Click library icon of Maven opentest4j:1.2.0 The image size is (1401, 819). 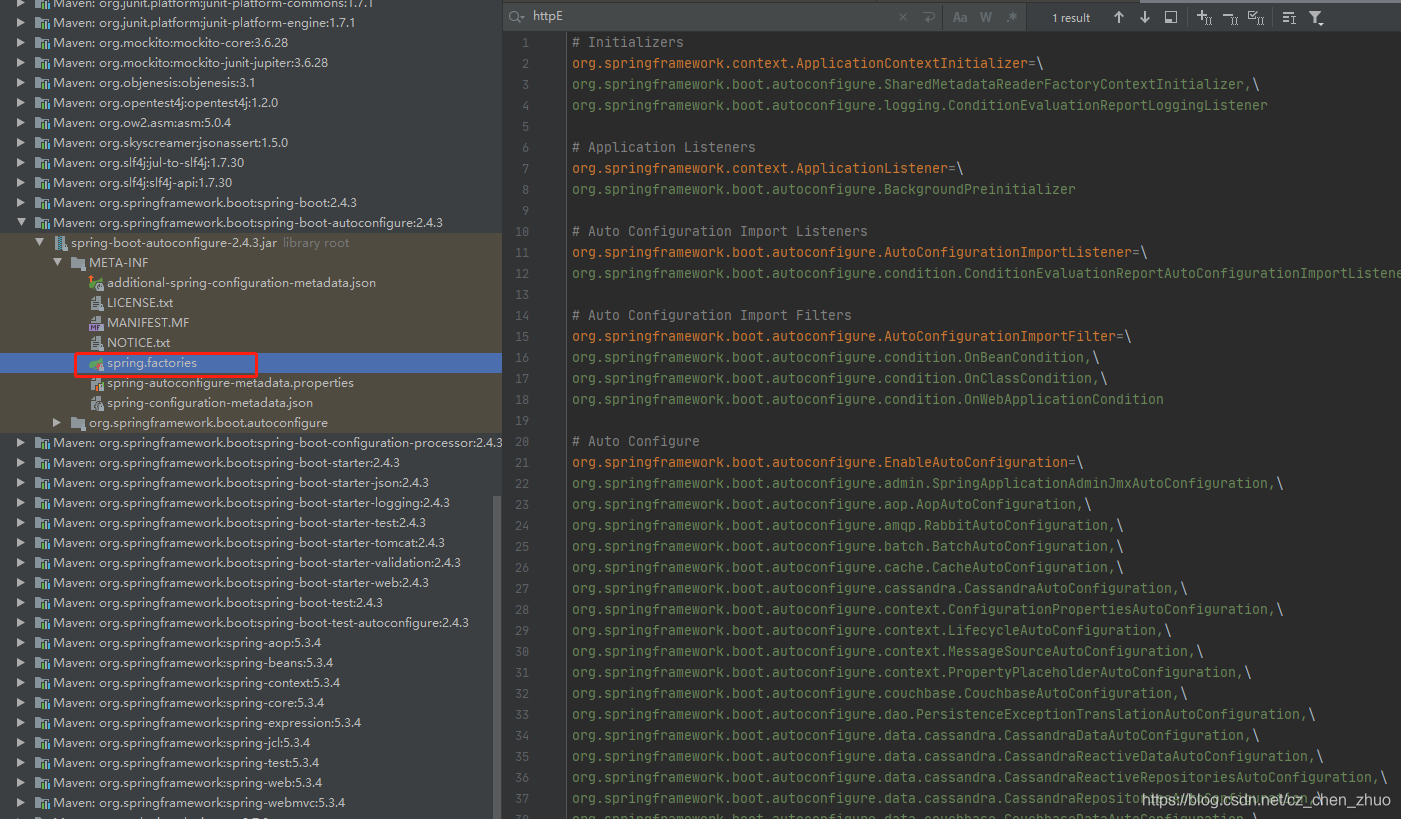(42, 103)
